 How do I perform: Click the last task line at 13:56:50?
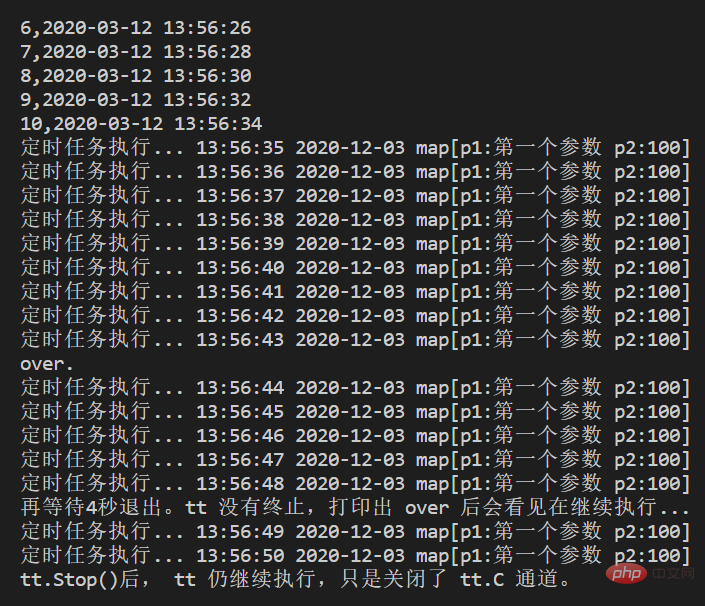(355, 556)
